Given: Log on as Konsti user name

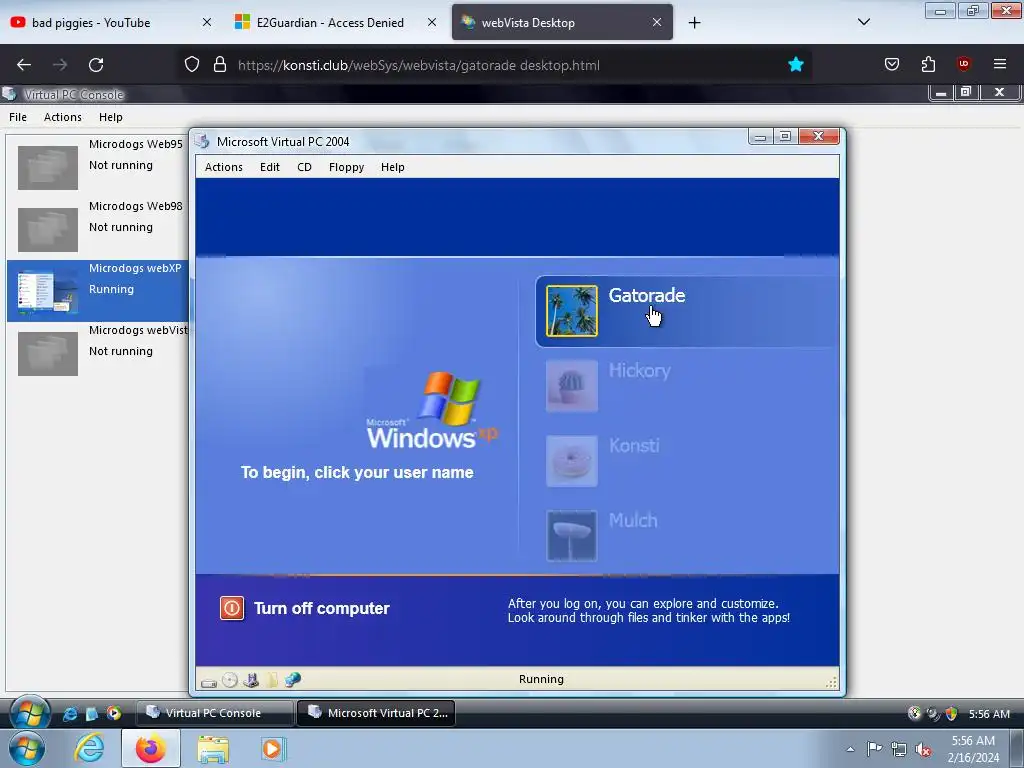Looking at the screenshot, I should [634, 445].
